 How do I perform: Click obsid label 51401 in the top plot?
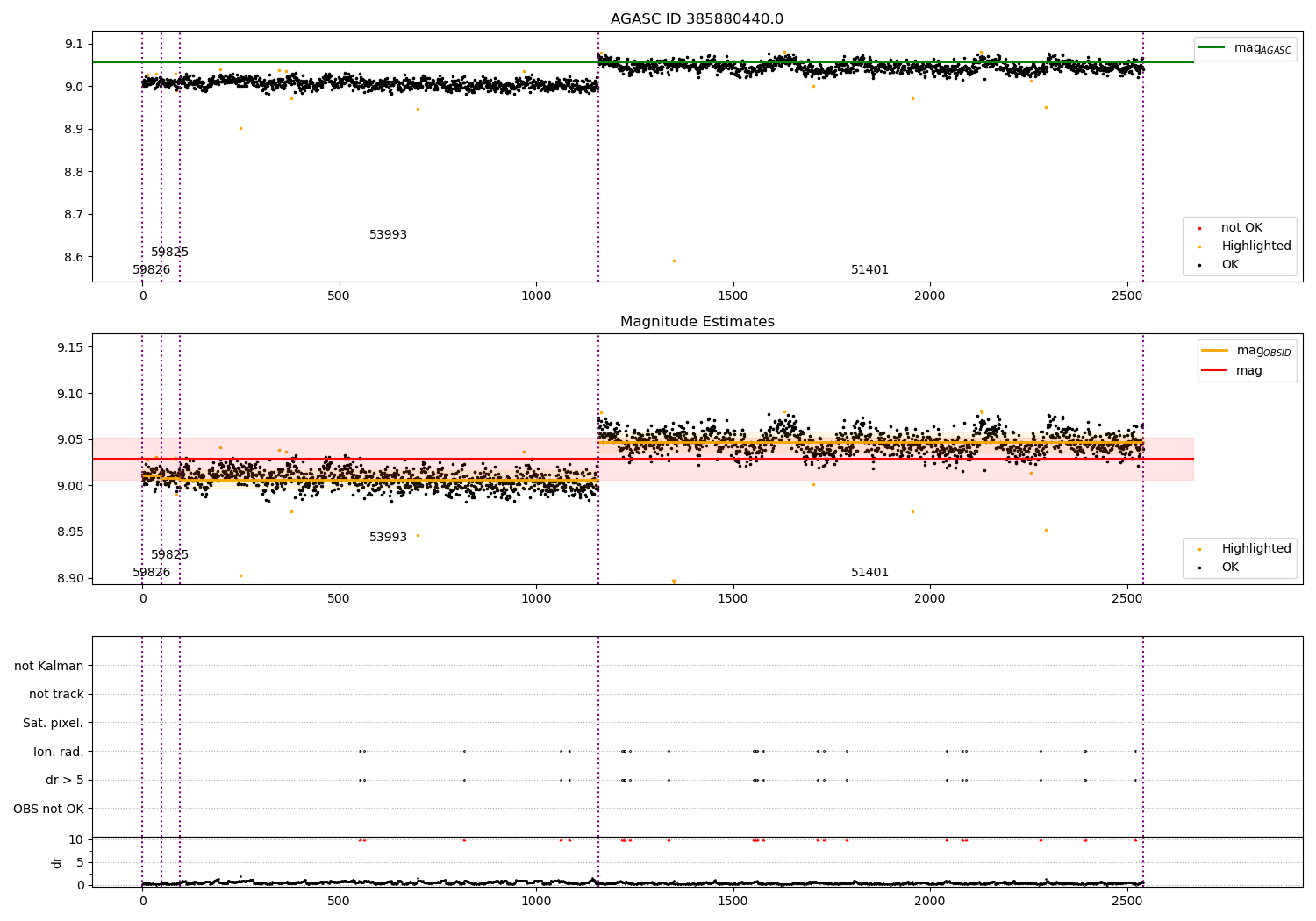click(x=869, y=270)
